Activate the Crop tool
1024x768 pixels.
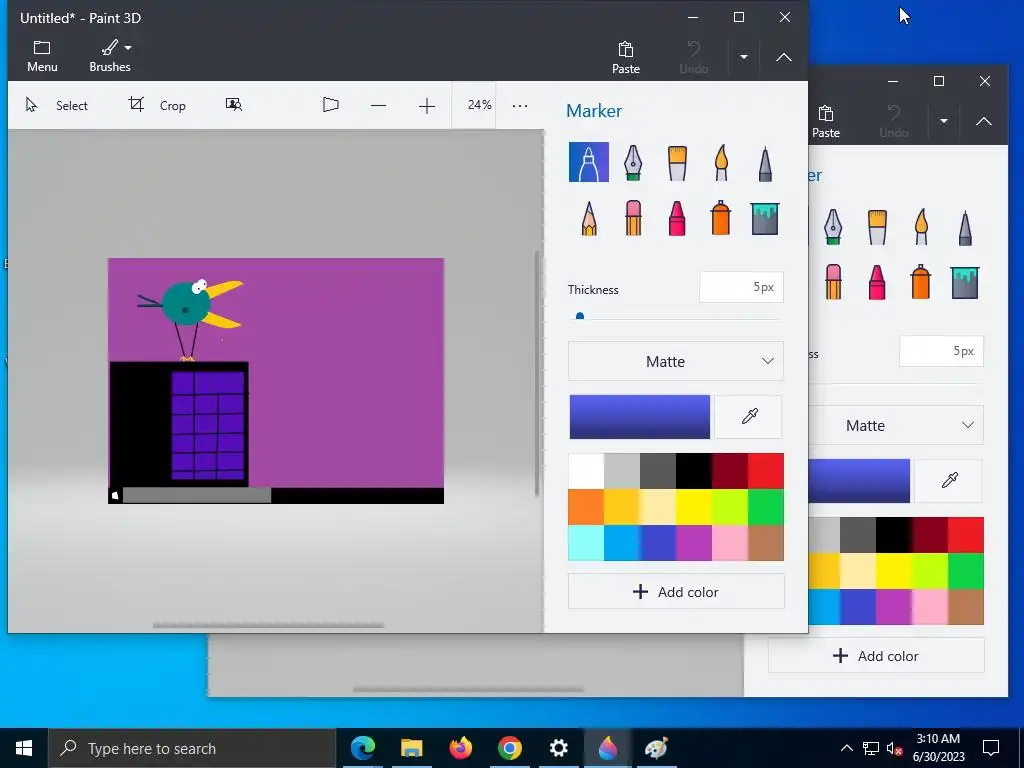(157, 105)
